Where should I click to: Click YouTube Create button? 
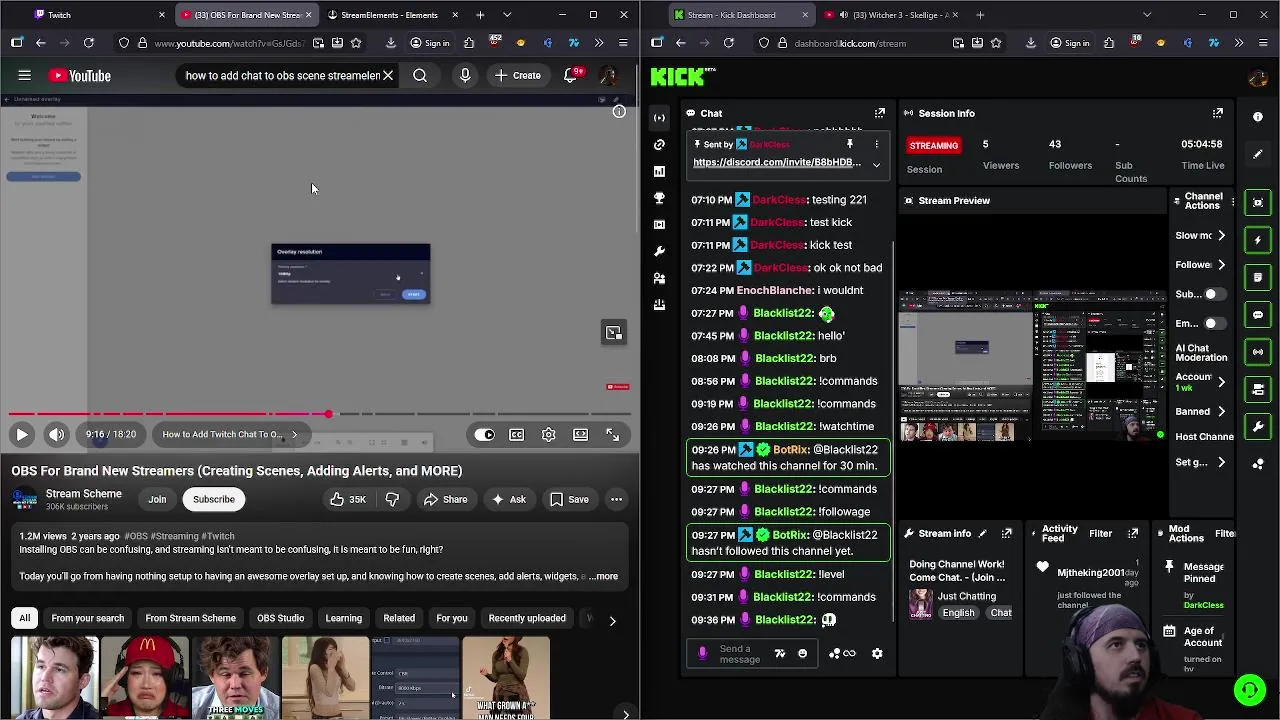point(517,75)
